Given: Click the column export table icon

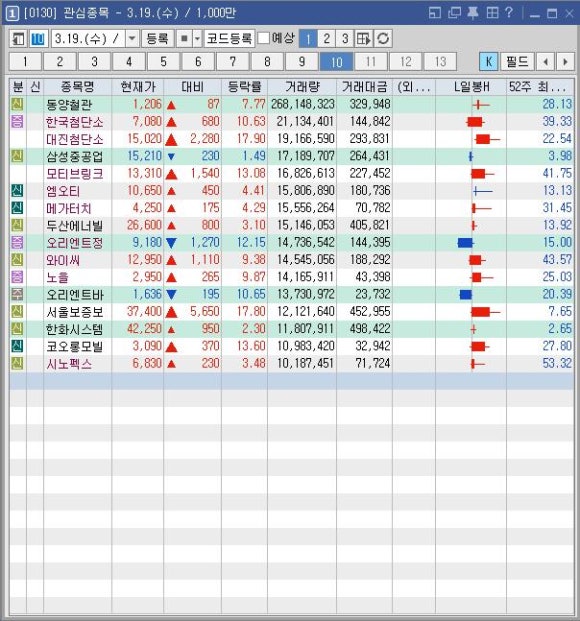Looking at the screenshot, I should (363, 39).
